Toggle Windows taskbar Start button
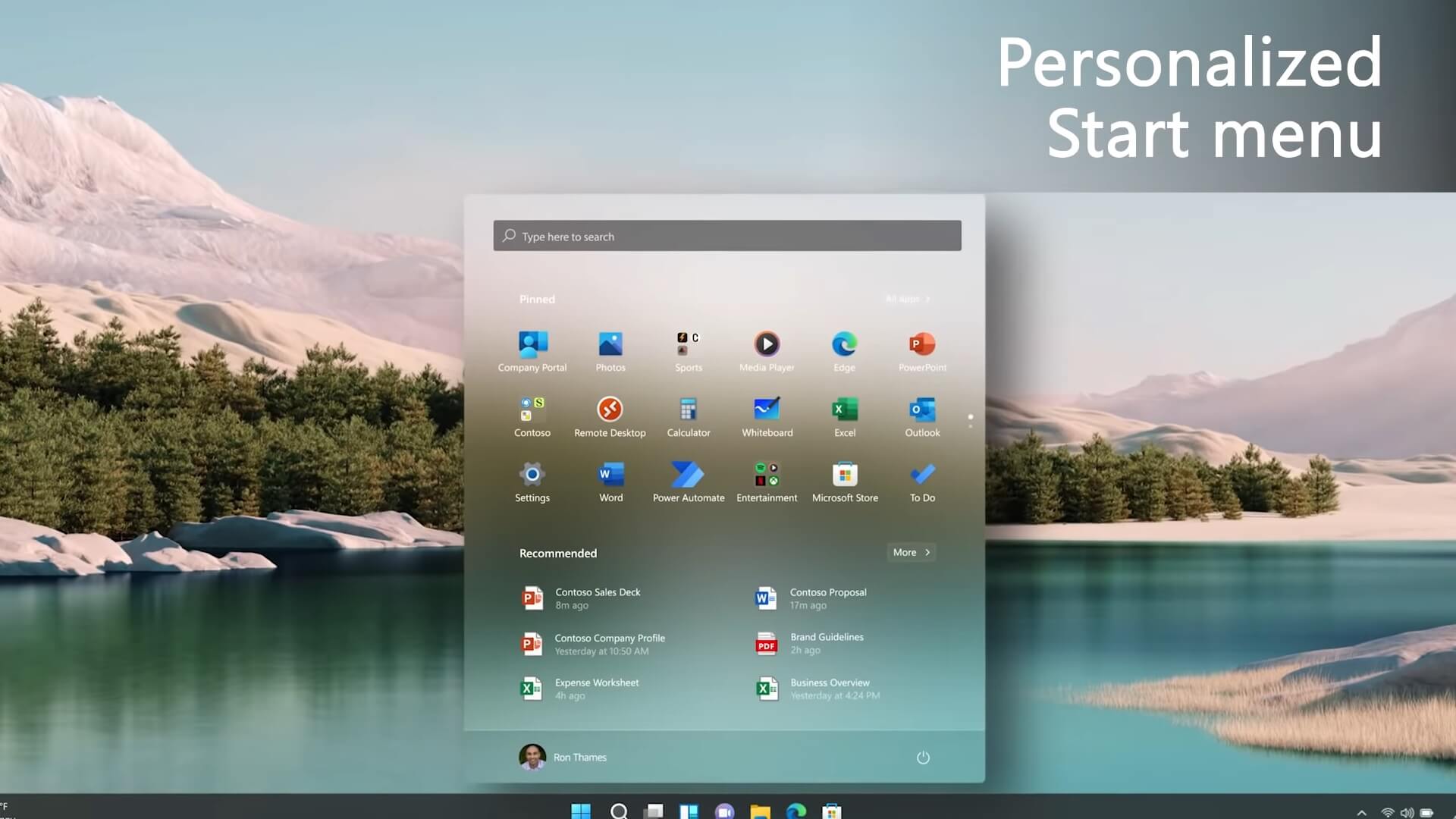 [581, 810]
